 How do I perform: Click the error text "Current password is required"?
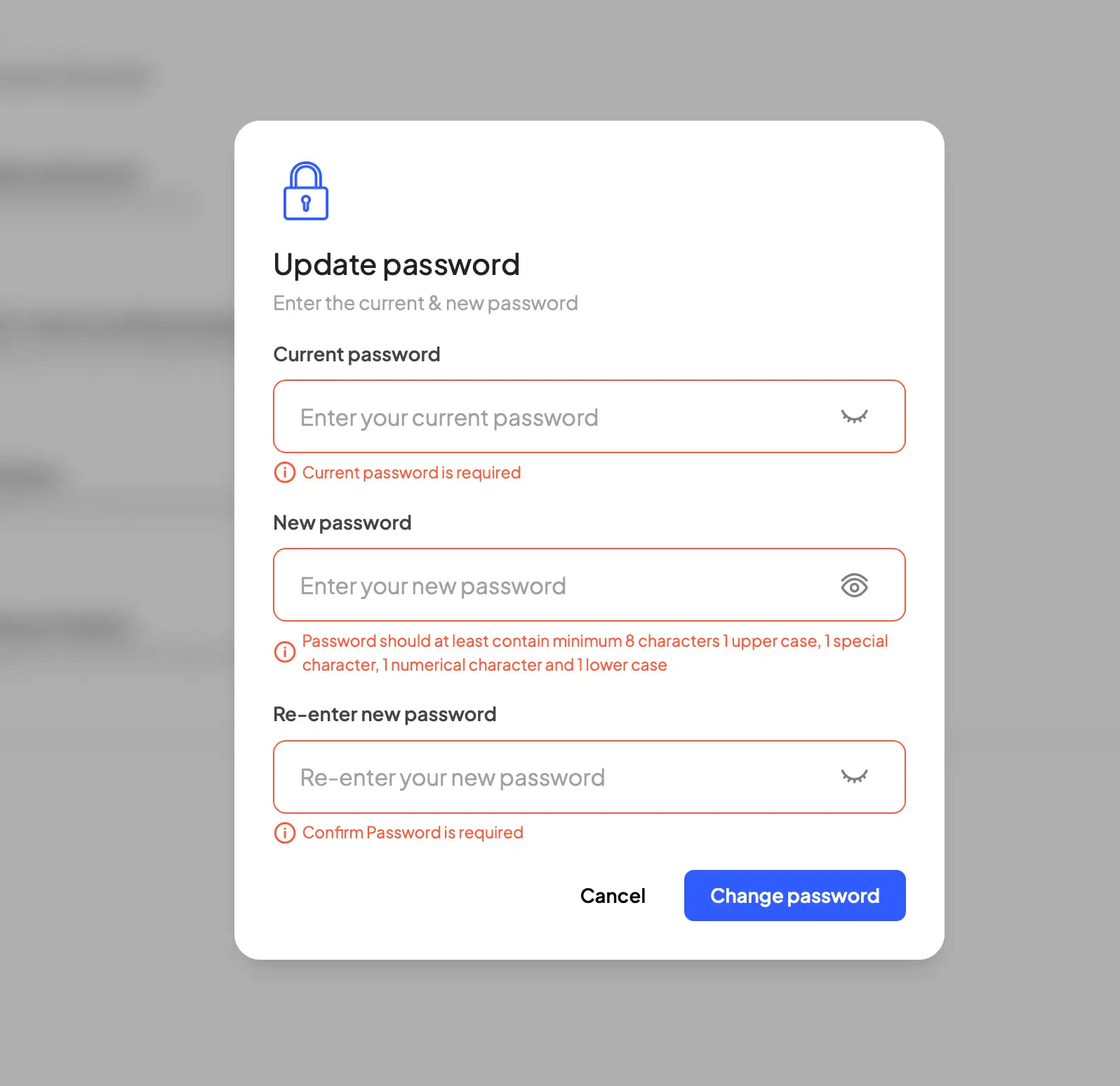tap(411, 472)
